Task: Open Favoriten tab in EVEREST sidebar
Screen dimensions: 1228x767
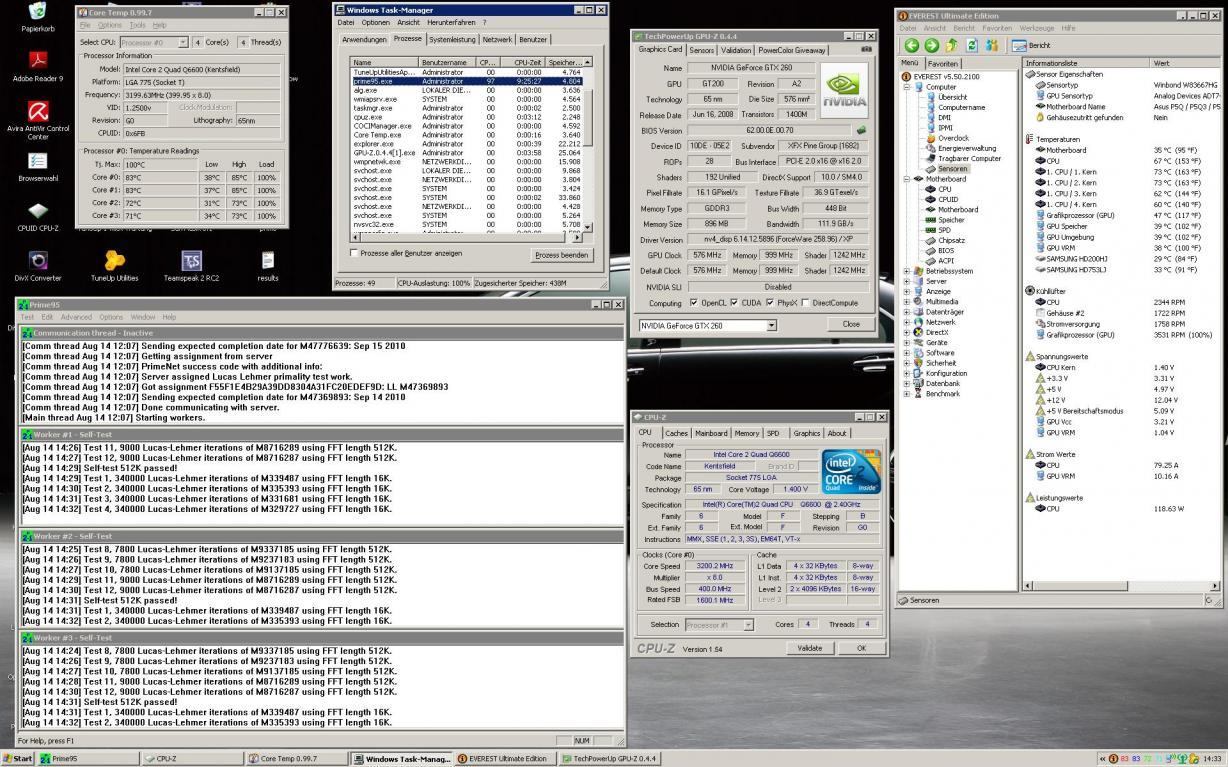Action: pos(943,62)
